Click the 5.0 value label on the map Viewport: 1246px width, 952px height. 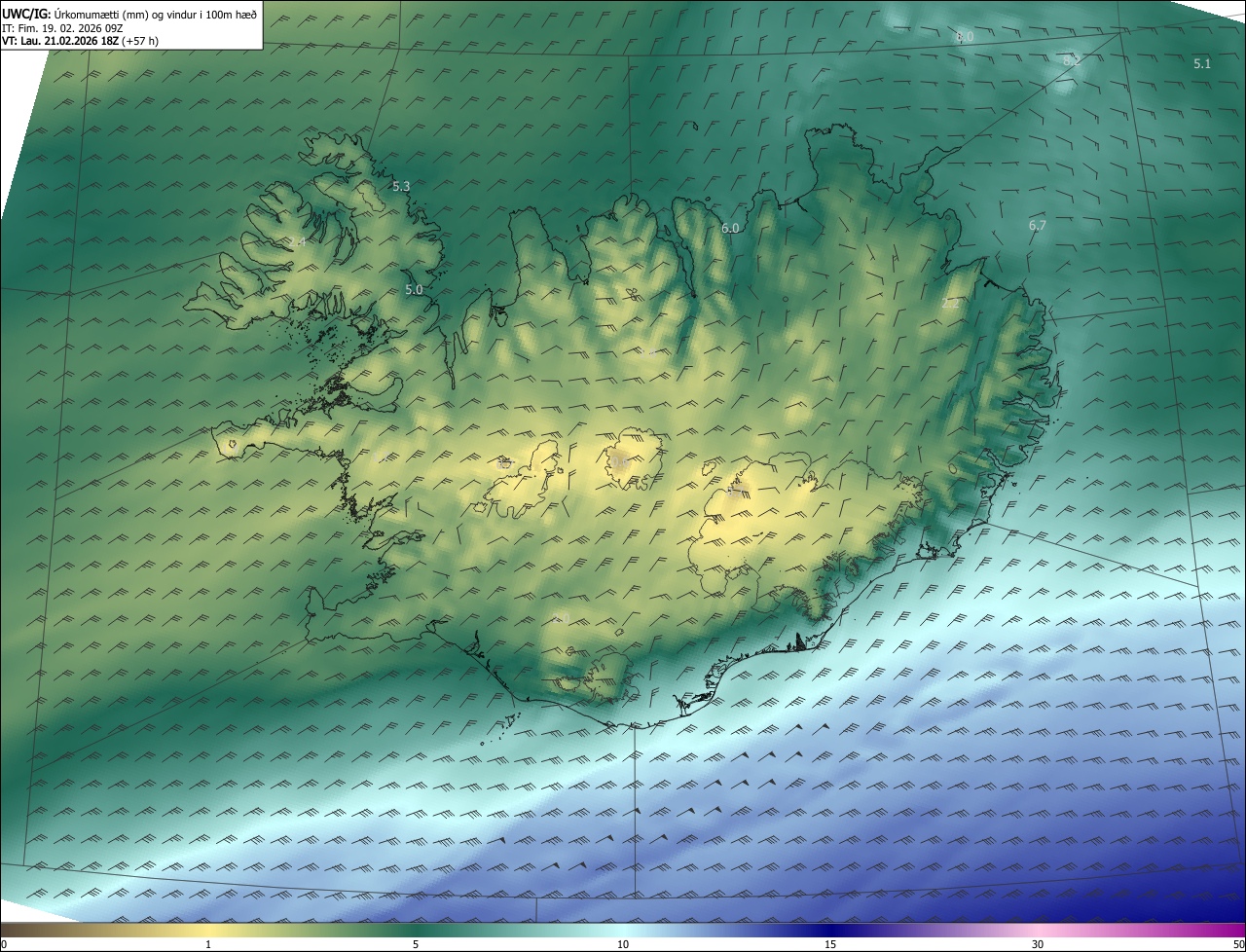[x=414, y=289]
